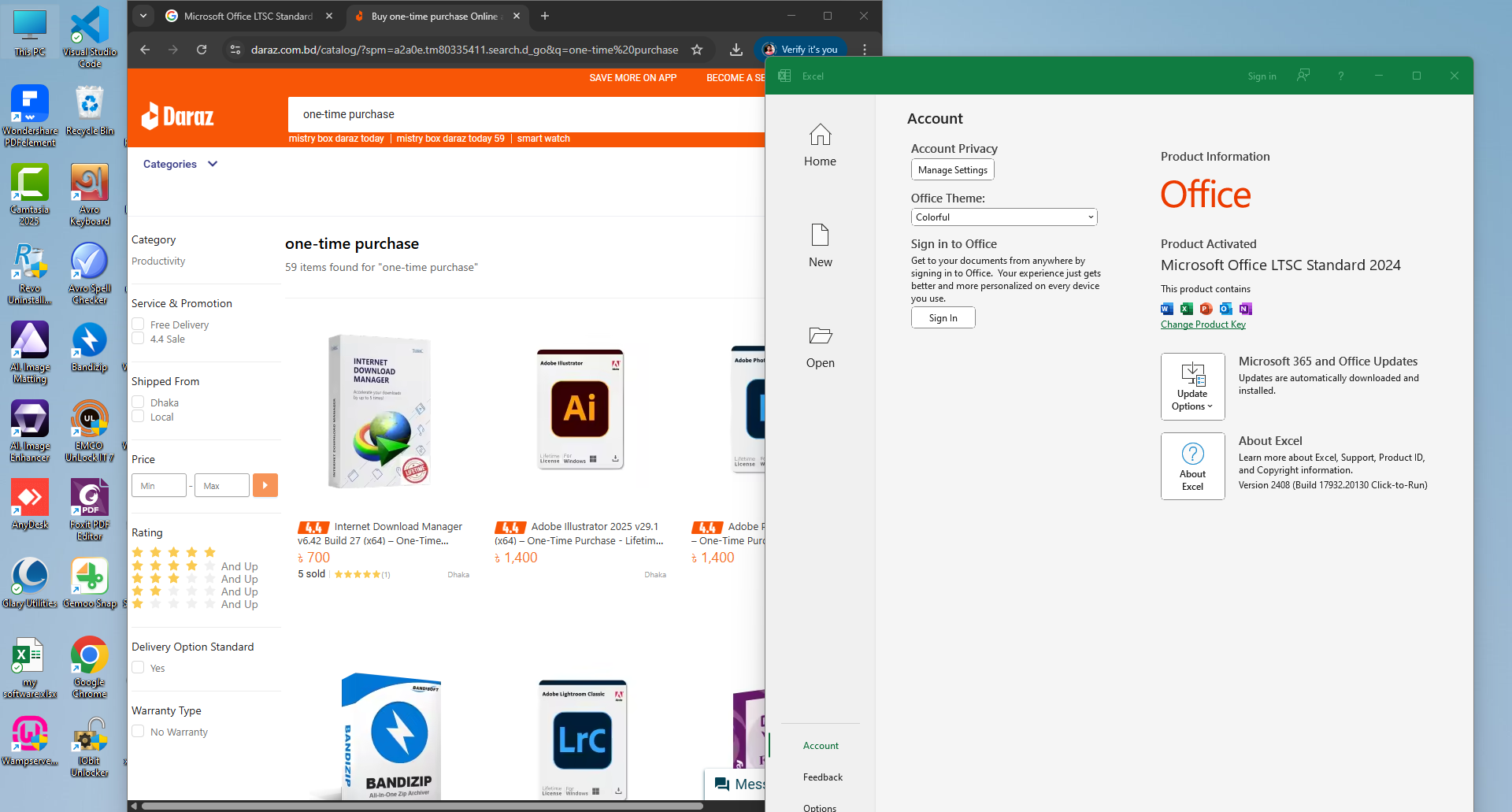Click Manage Settings button
This screenshot has height=812, width=1512.
point(953,169)
